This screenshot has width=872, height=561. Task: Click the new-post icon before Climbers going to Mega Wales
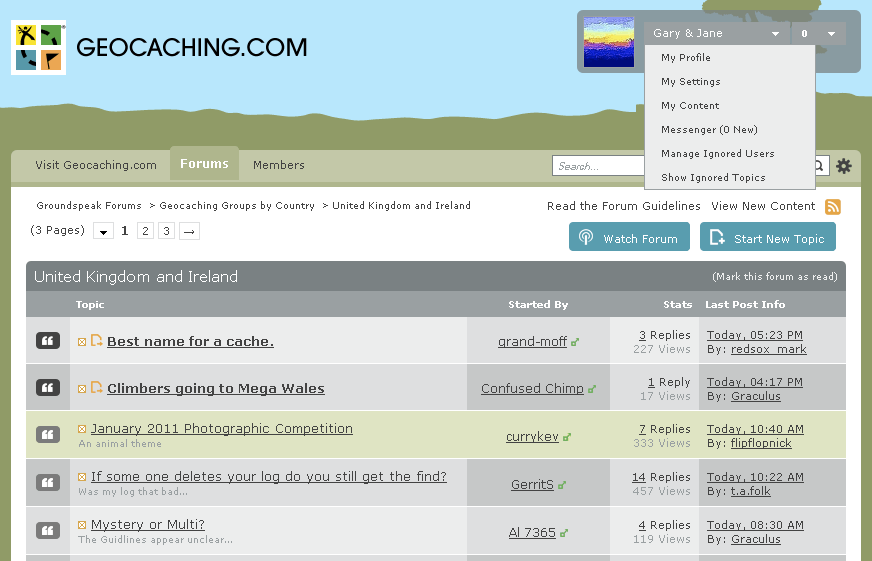(96, 388)
